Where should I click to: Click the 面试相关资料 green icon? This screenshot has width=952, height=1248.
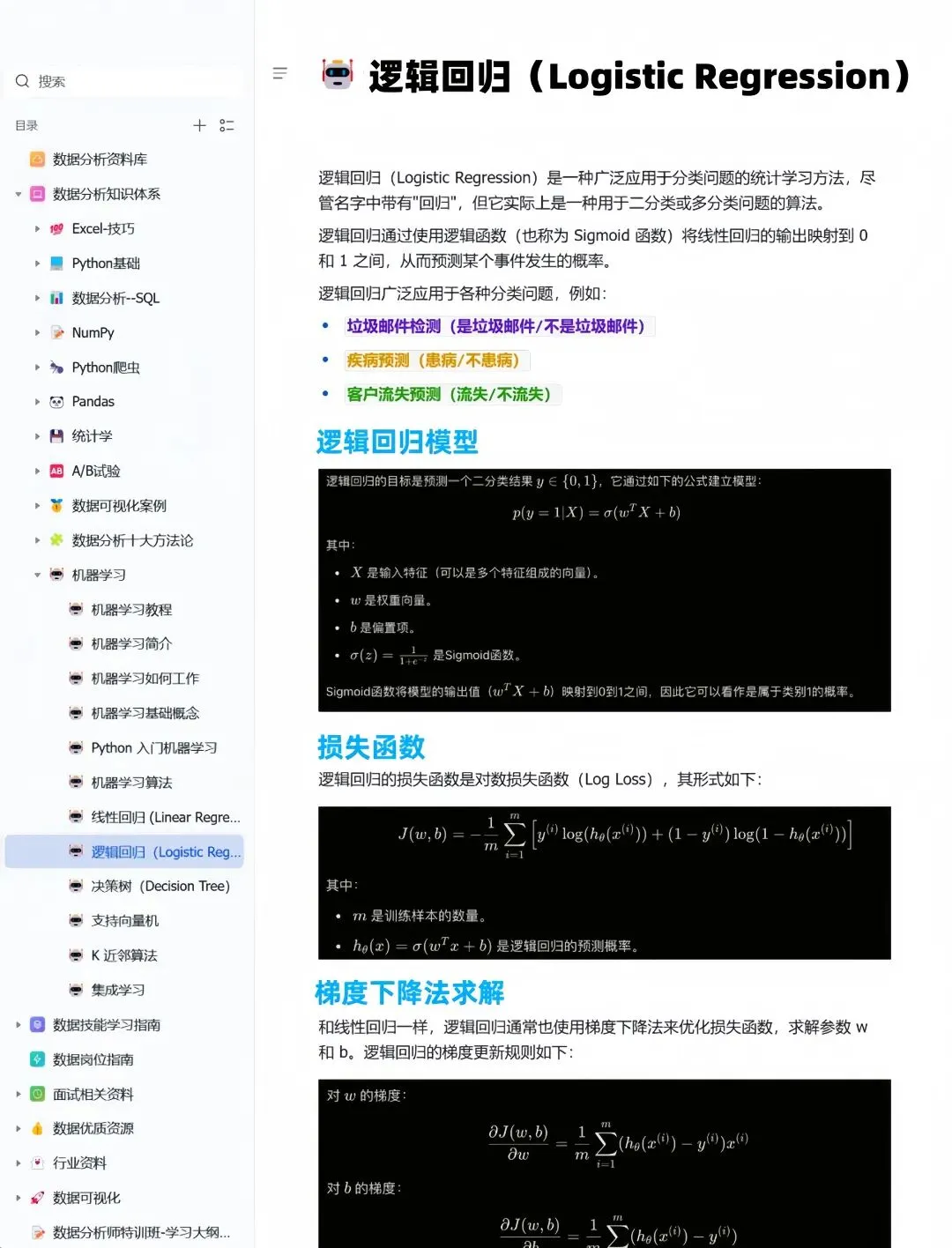click(x=38, y=1094)
